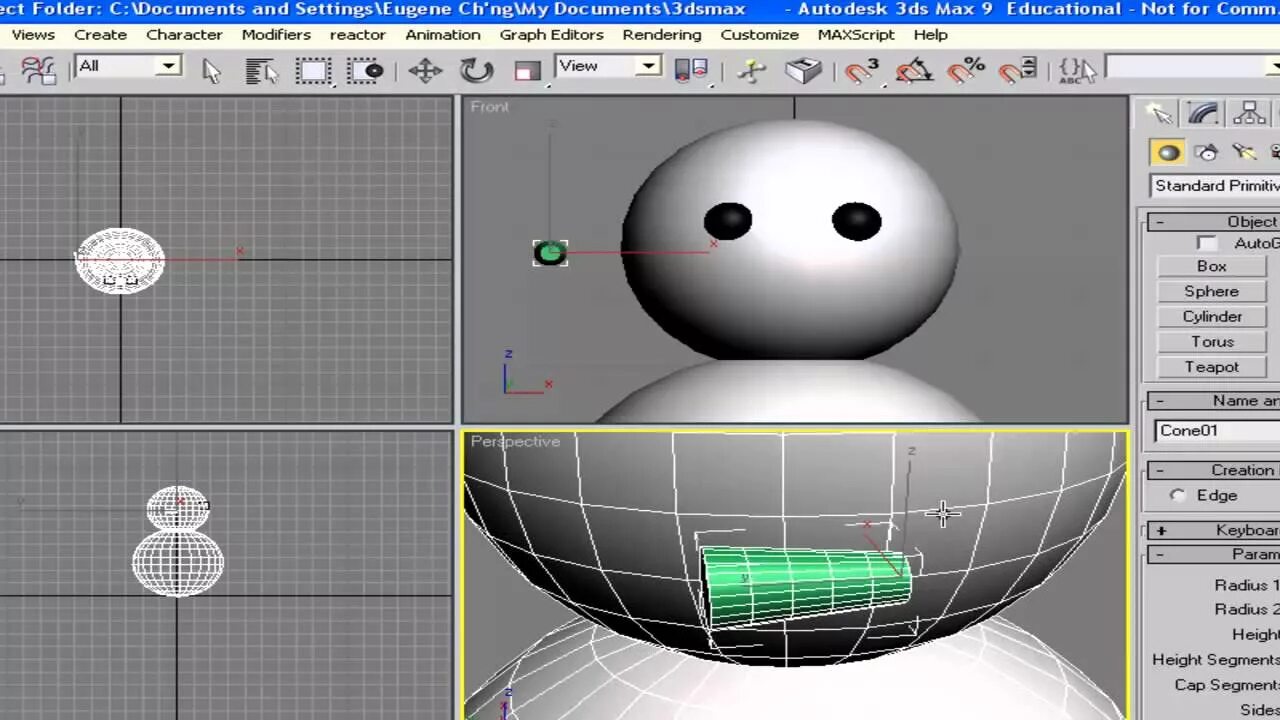The height and width of the screenshot is (720, 1280).
Task: Click the Front viewport label
Action: (490, 107)
